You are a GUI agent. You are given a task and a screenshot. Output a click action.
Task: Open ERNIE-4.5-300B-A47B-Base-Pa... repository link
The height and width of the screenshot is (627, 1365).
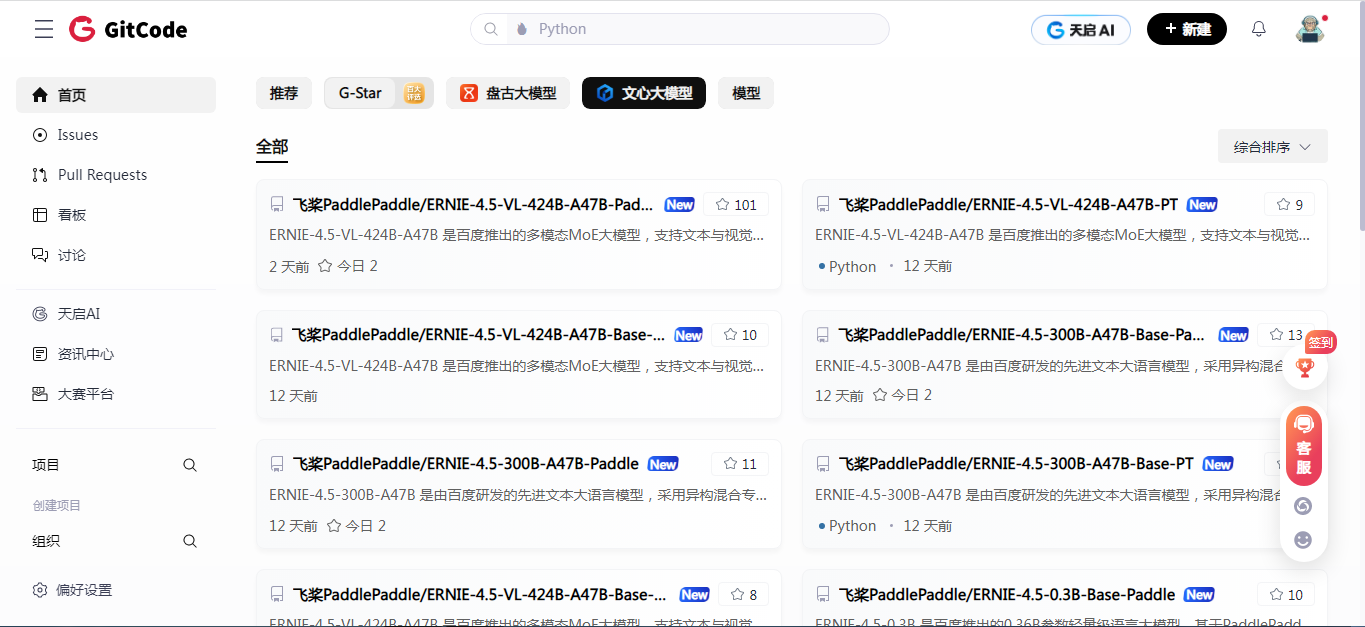[x=1021, y=335]
